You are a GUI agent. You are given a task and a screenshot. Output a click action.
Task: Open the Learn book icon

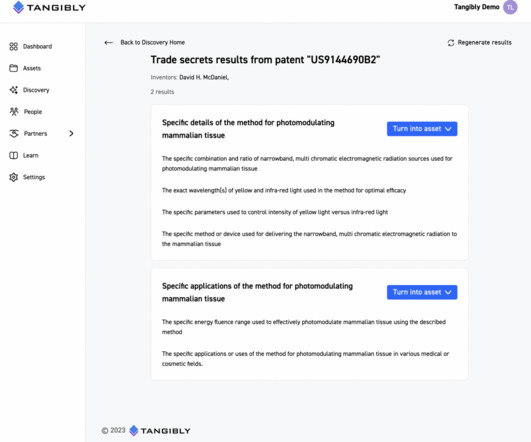[x=14, y=155]
